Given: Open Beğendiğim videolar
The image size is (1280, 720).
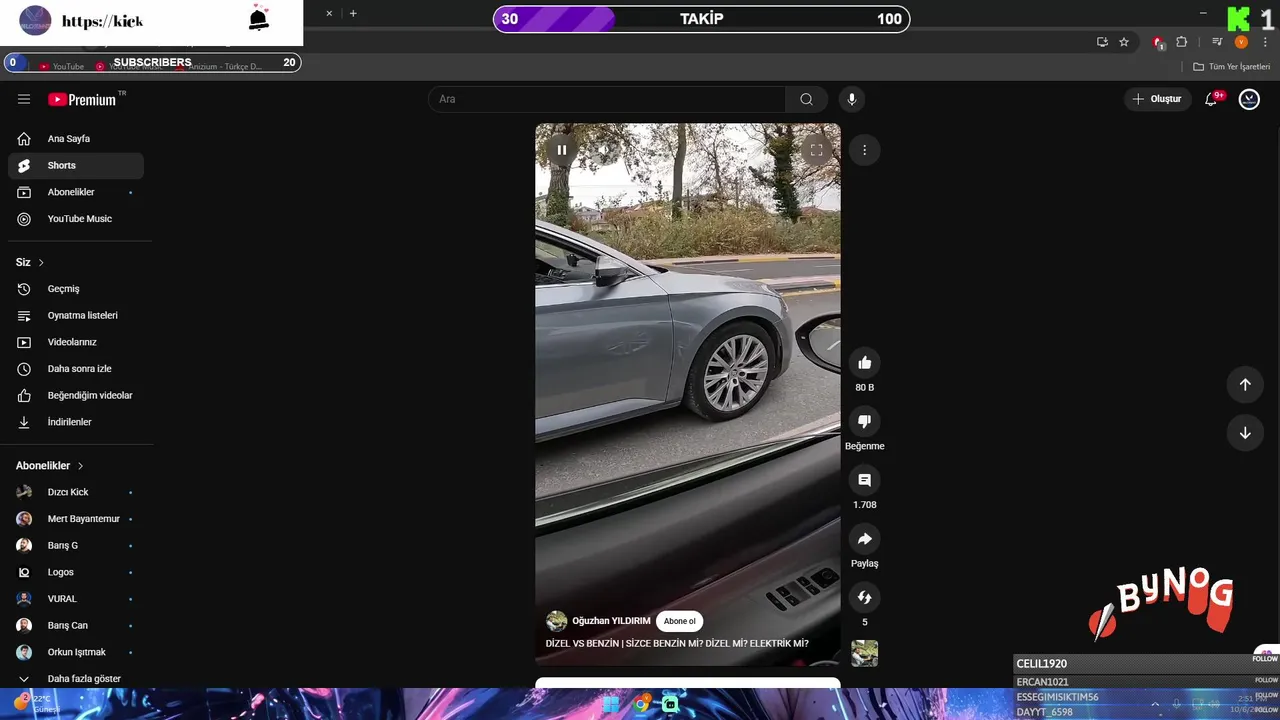Looking at the screenshot, I should tap(76, 396).
